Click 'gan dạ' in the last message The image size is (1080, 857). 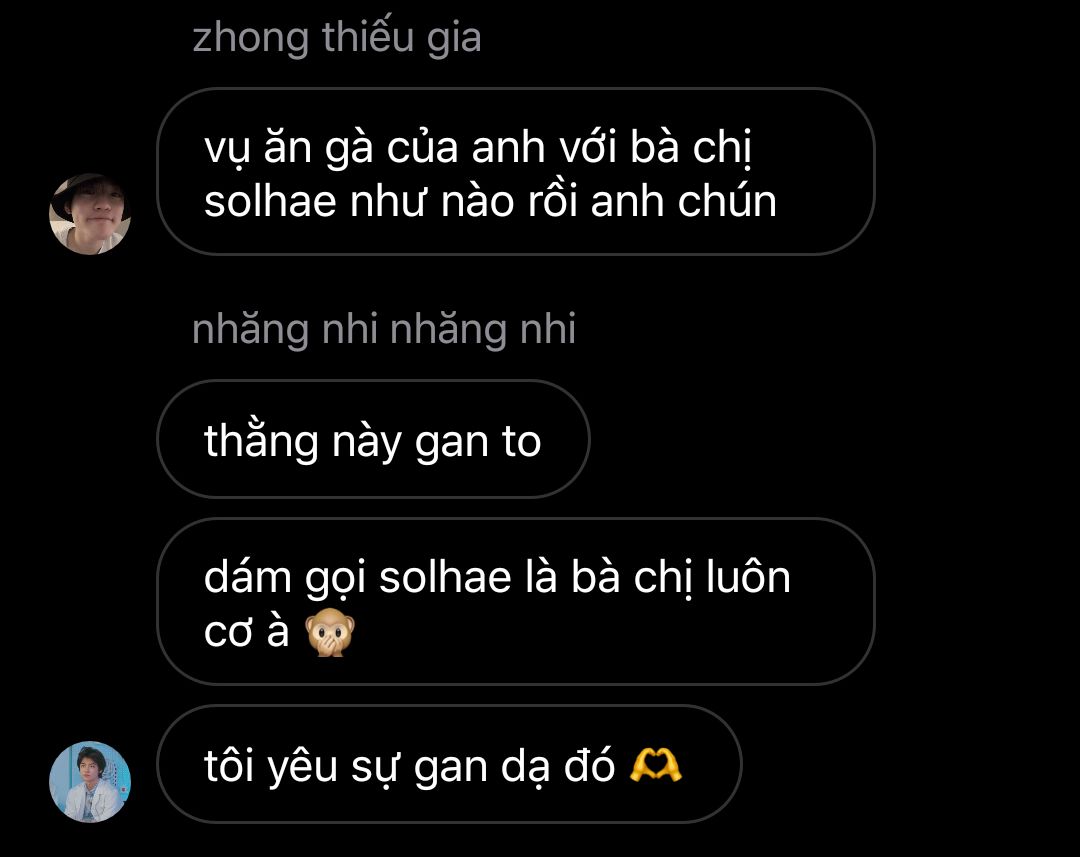click(x=482, y=767)
